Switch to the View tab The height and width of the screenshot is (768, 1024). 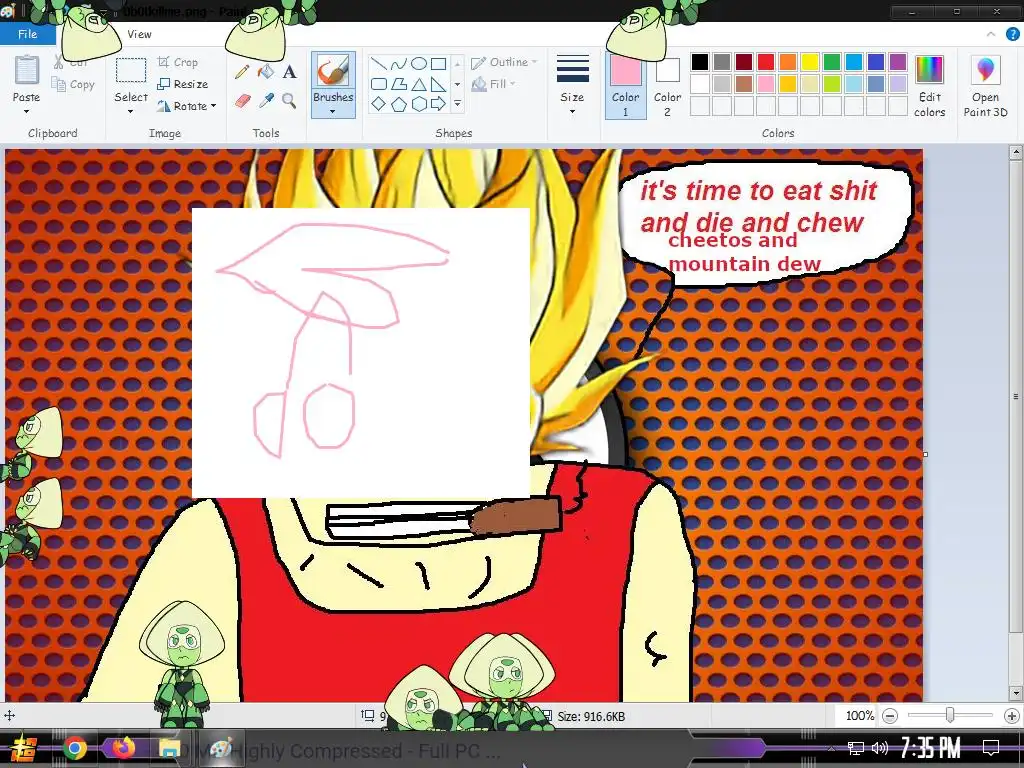click(139, 34)
